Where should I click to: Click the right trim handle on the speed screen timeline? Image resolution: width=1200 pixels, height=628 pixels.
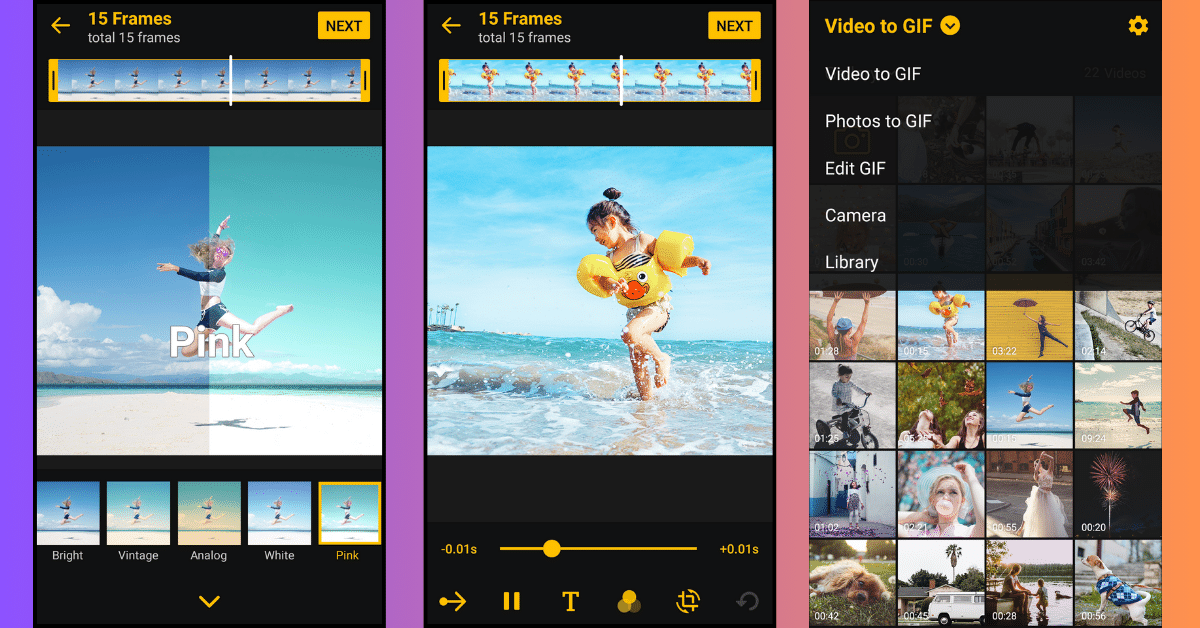[x=756, y=81]
